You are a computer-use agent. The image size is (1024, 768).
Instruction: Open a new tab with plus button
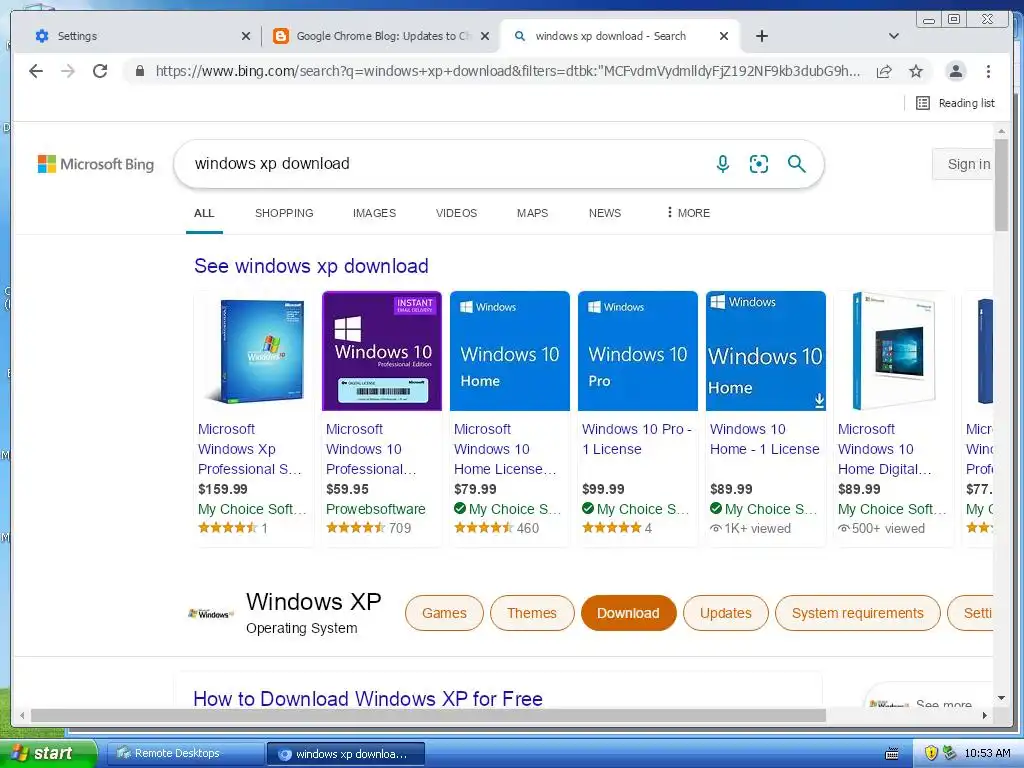pyautogui.click(x=761, y=37)
